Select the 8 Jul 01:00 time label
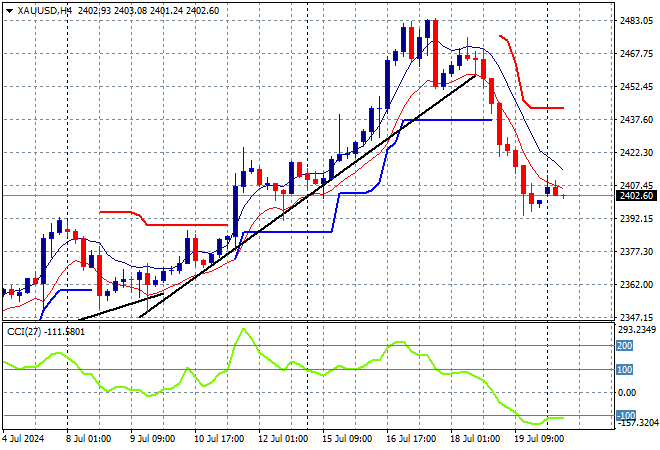 (88, 439)
